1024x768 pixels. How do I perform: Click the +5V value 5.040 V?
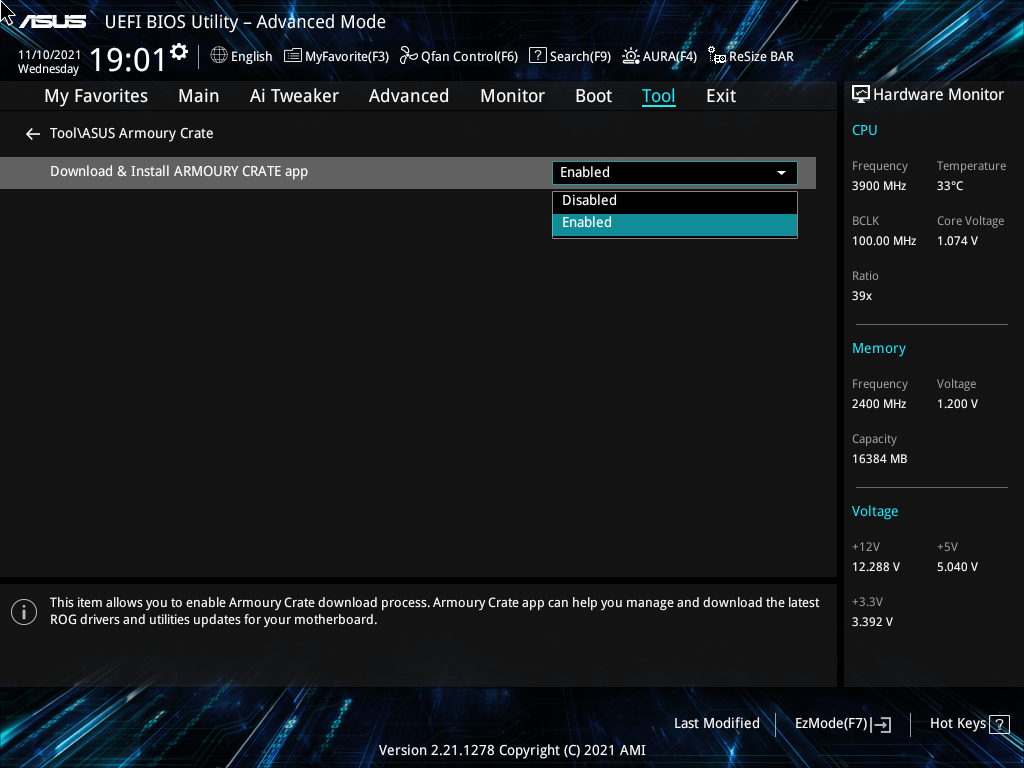pyautogui.click(x=957, y=567)
